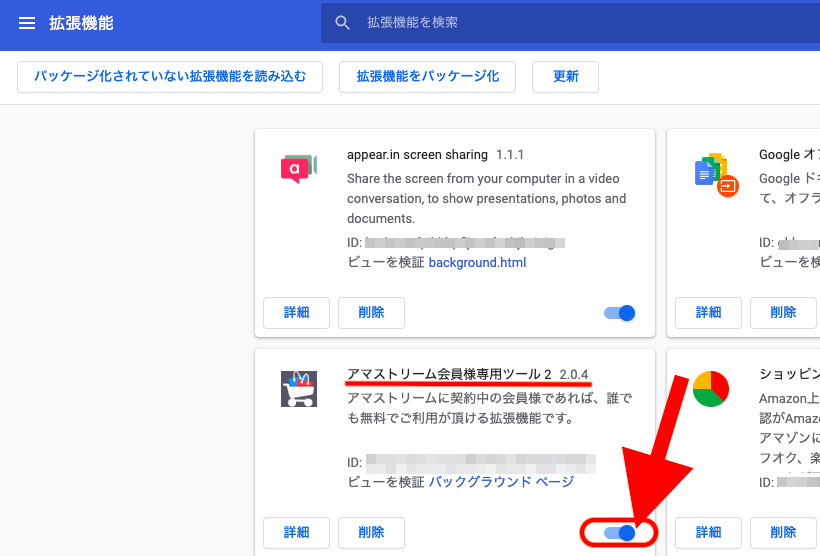Click 拡張機能をパッケージ化 button
Viewport: 820px width, 556px height.
(x=427, y=77)
